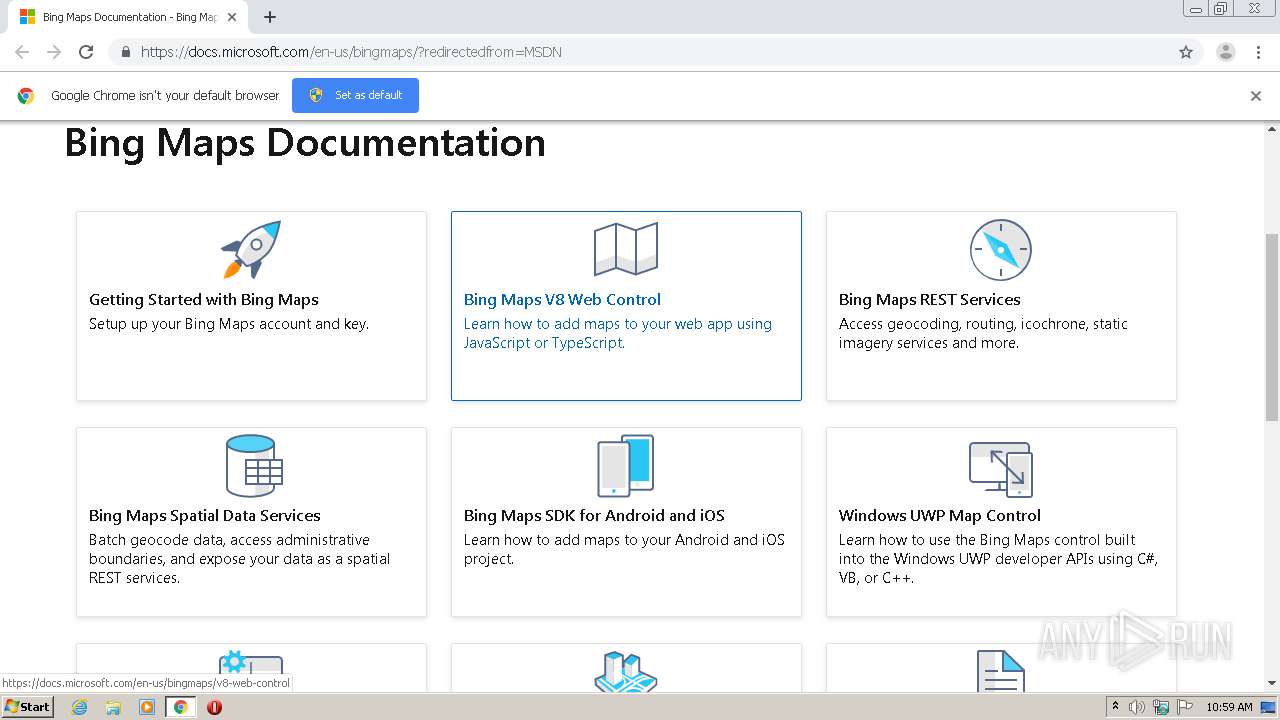Click 'Setup up your Bing Maps account and key.' text
The height and width of the screenshot is (720, 1280).
229,324
